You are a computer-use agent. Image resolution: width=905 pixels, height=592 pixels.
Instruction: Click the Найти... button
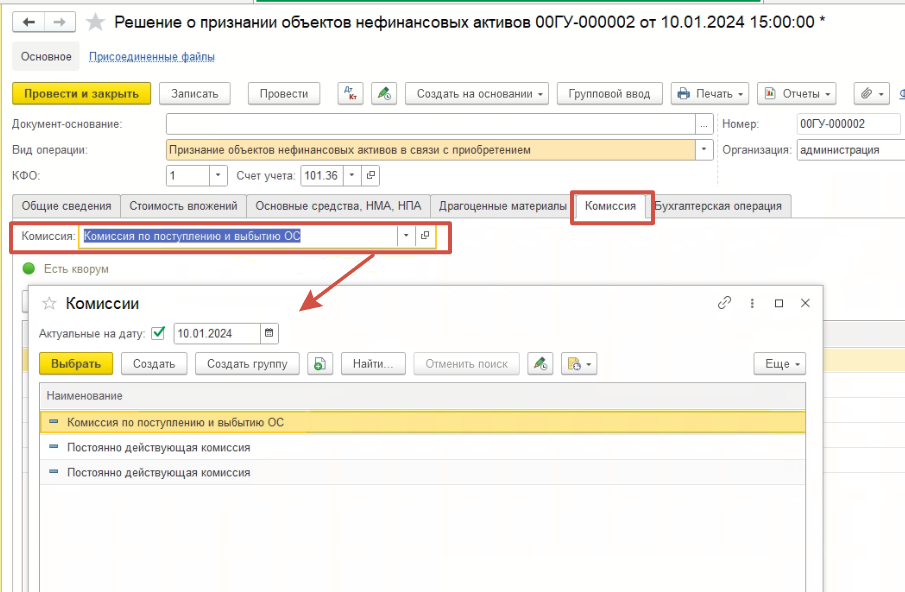pyautogui.click(x=373, y=364)
